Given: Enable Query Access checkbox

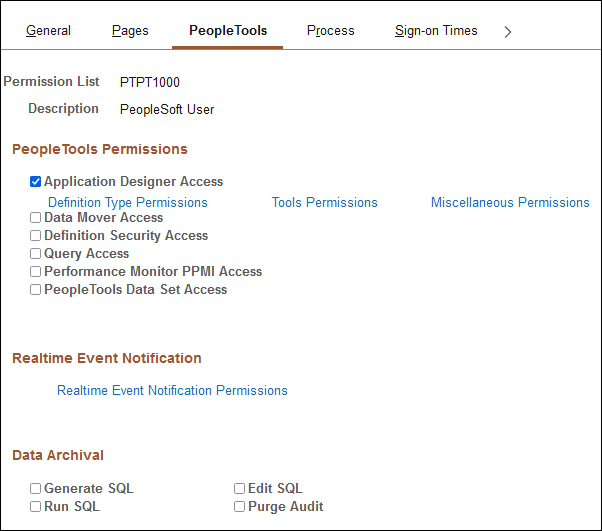Looking at the screenshot, I should [36, 254].
